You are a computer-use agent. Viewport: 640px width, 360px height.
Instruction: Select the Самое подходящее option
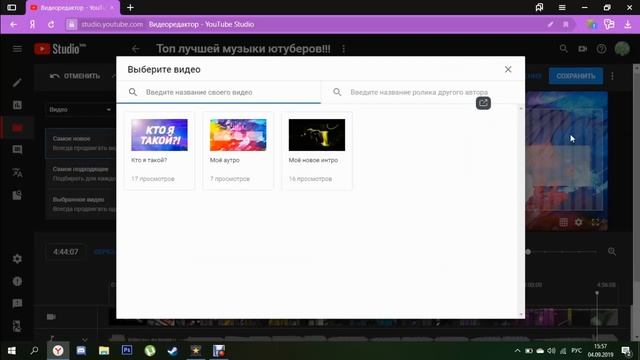(81, 174)
